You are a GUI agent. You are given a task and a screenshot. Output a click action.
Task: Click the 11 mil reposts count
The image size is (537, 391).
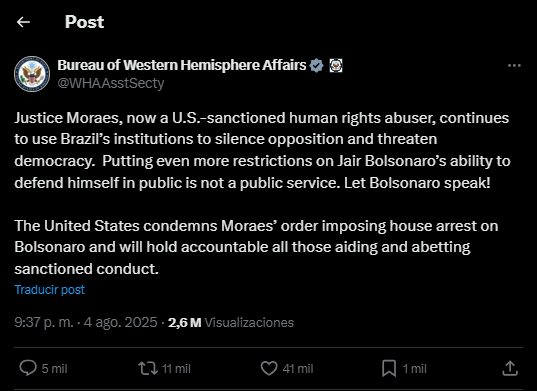coord(176,369)
